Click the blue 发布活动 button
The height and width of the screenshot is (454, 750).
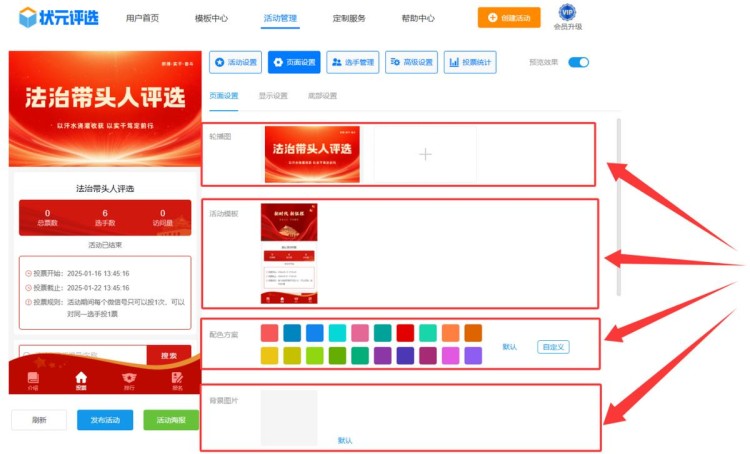[x=105, y=420]
